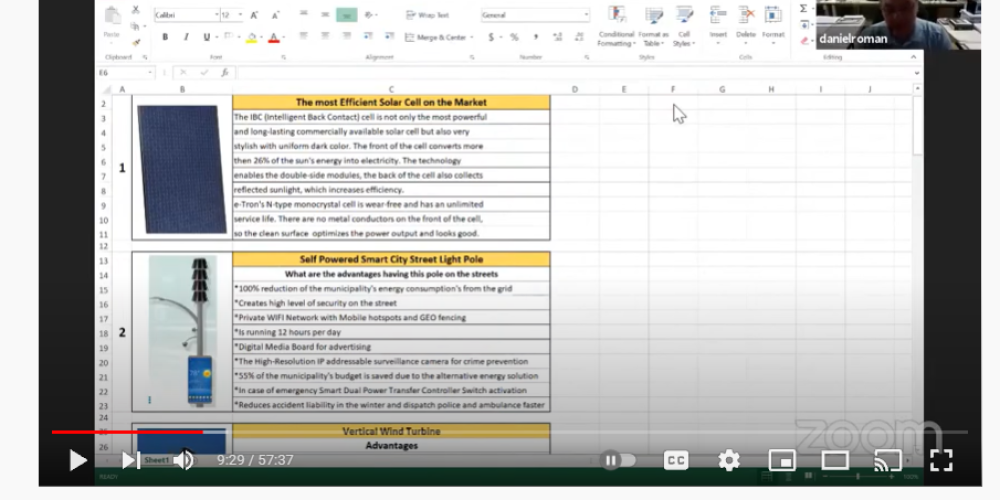Center text horizontally
Image resolution: width=1000 pixels, height=500 pixels.
coord(325,37)
